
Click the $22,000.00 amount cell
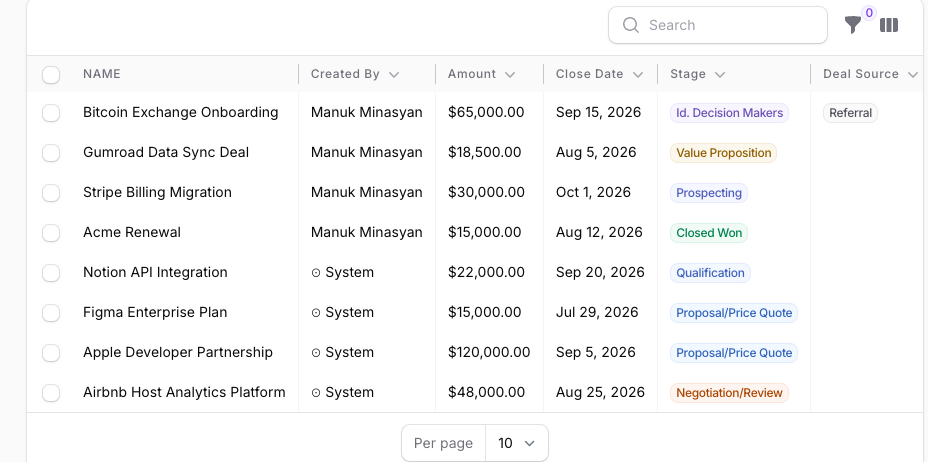click(486, 272)
